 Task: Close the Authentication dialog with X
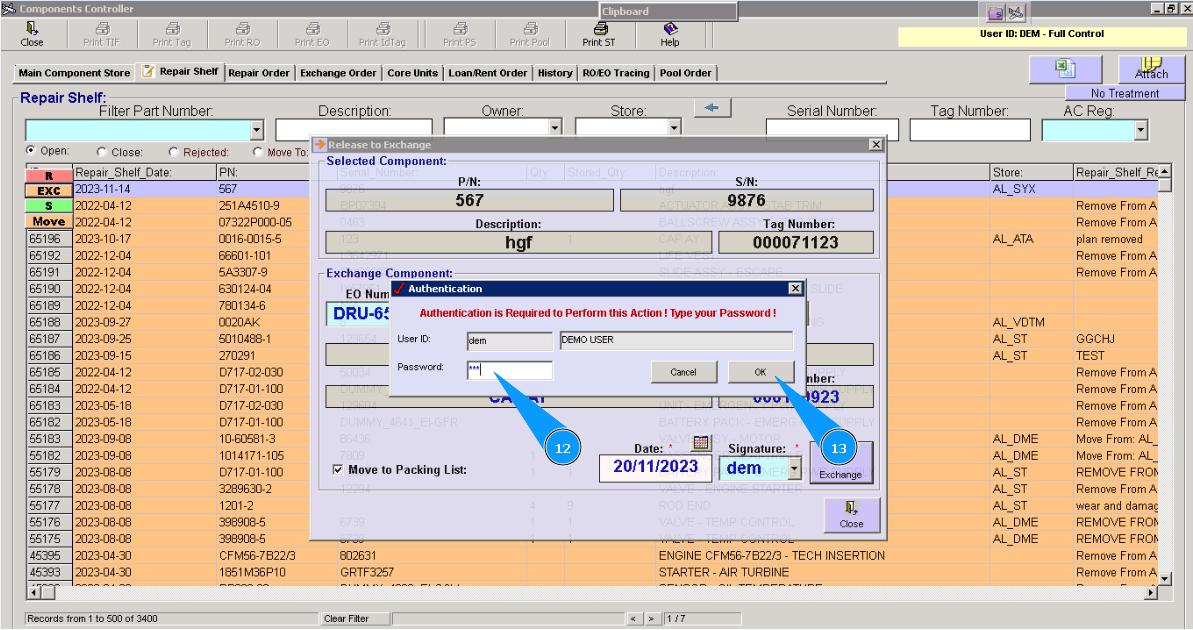pos(795,288)
